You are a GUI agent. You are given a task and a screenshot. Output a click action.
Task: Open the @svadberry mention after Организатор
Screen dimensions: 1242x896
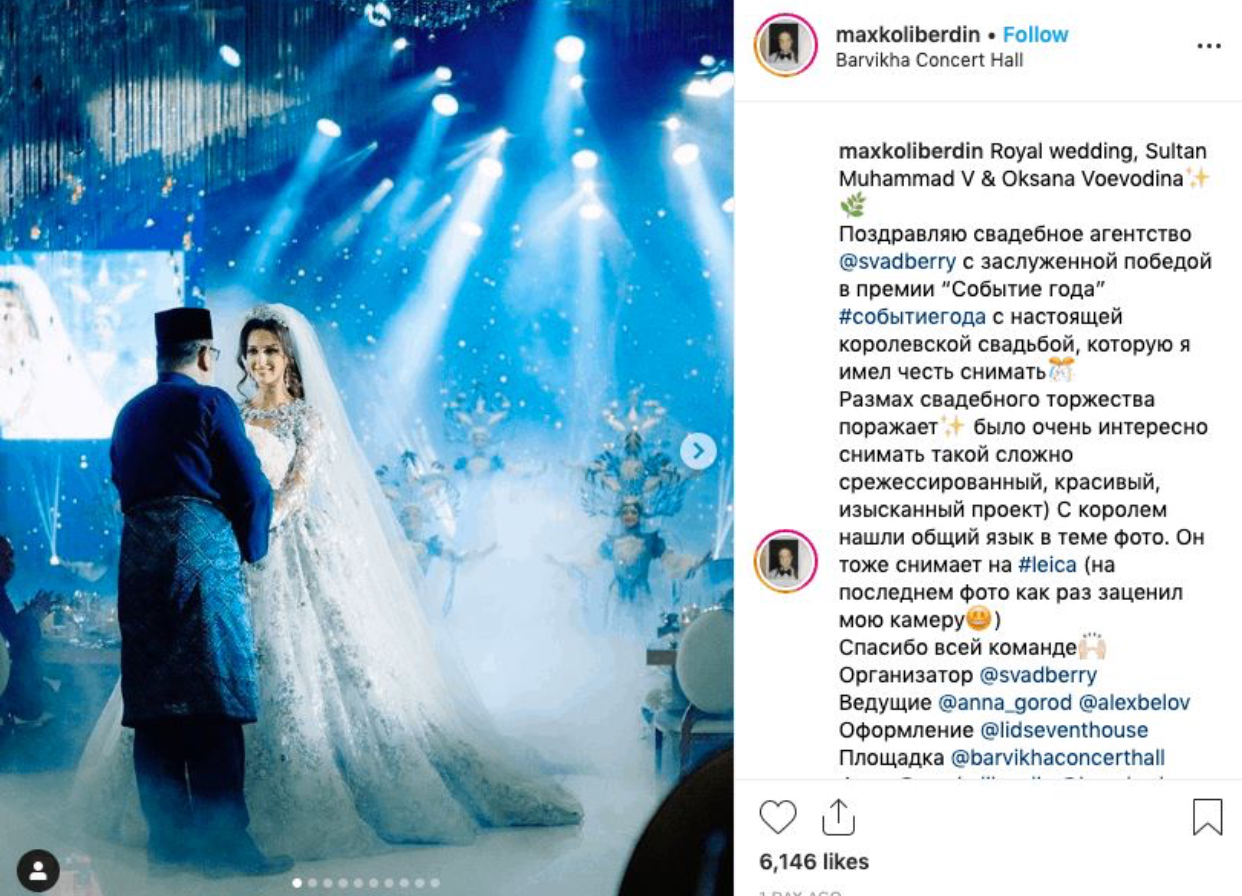tap(1038, 675)
